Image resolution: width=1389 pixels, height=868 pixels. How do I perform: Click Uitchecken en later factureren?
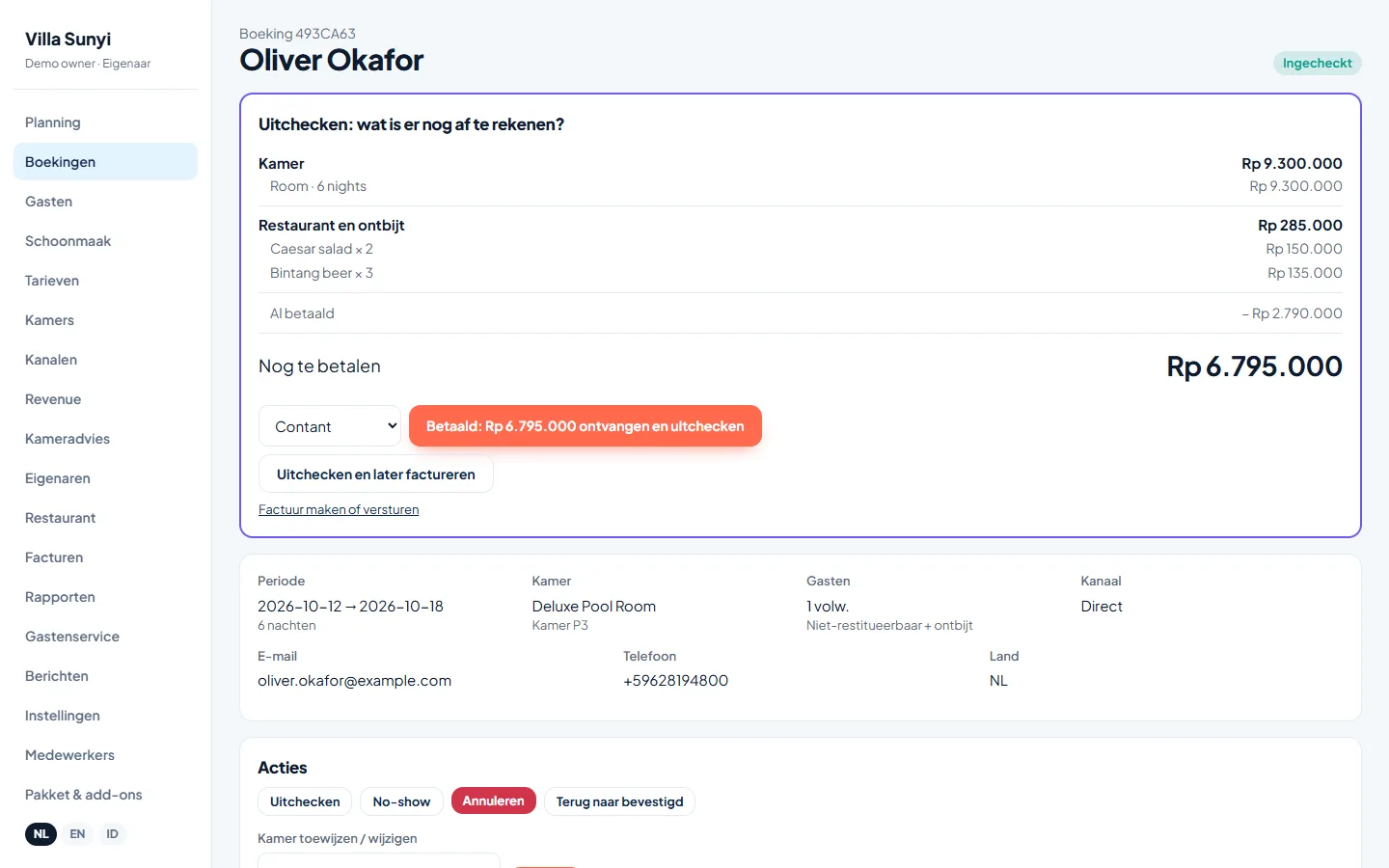click(x=376, y=475)
